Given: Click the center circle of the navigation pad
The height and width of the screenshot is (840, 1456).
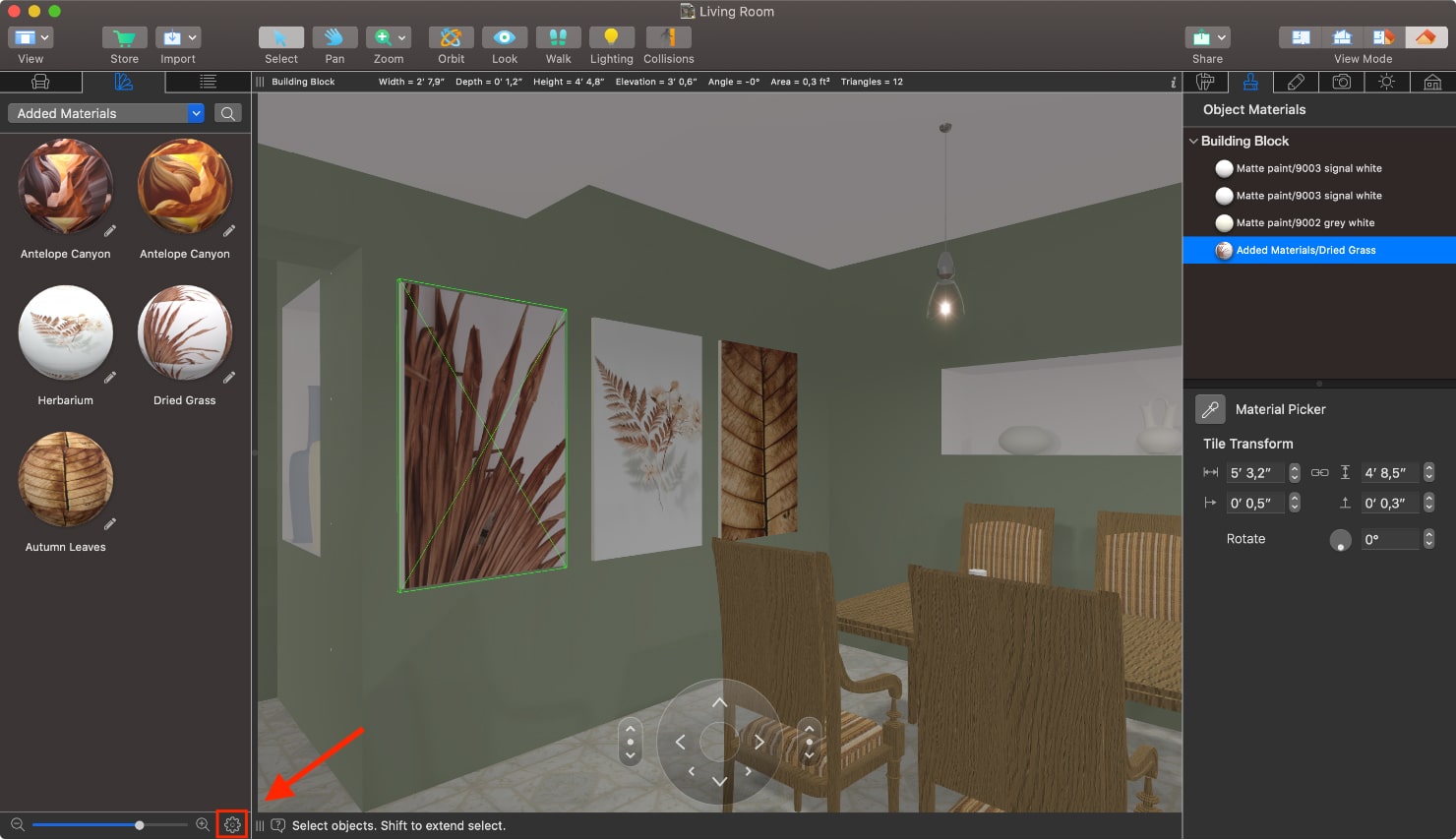Looking at the screenshot, I should (x=719, y=742).
